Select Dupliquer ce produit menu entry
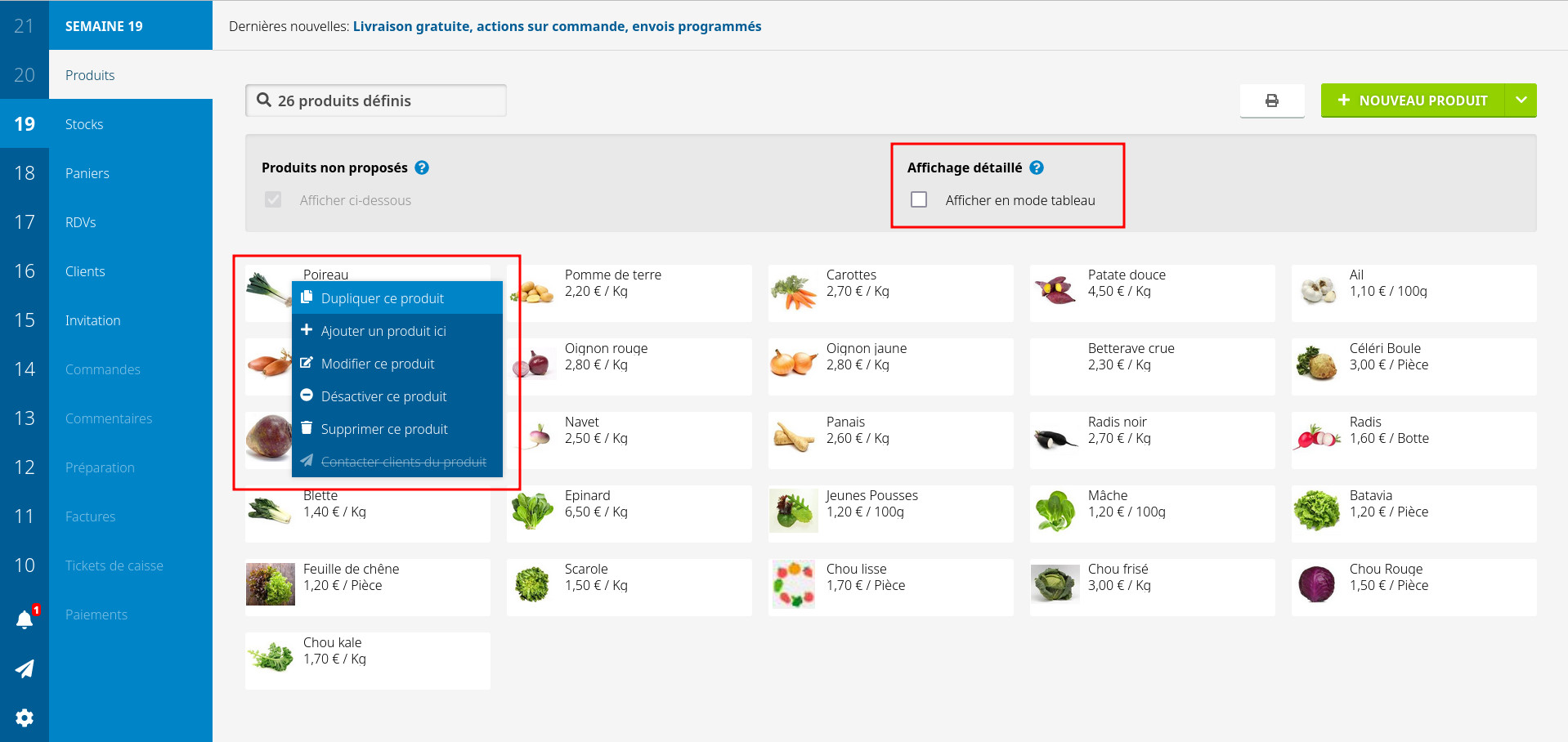1568x742 pixels. click(382, 298)
